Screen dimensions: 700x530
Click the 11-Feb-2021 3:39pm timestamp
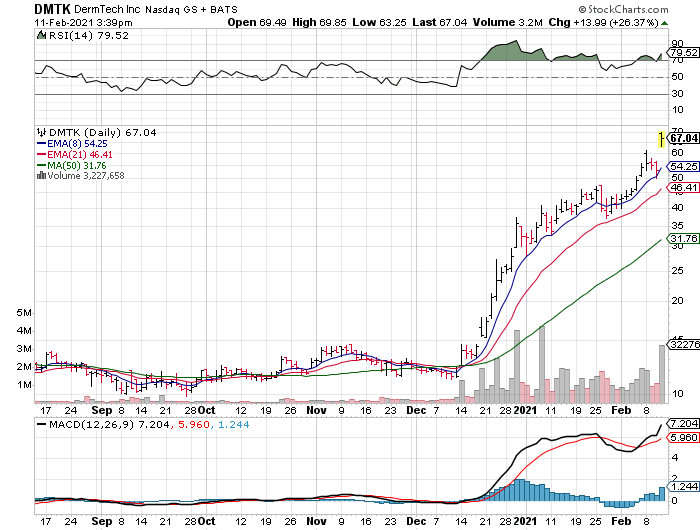[83, 23]
